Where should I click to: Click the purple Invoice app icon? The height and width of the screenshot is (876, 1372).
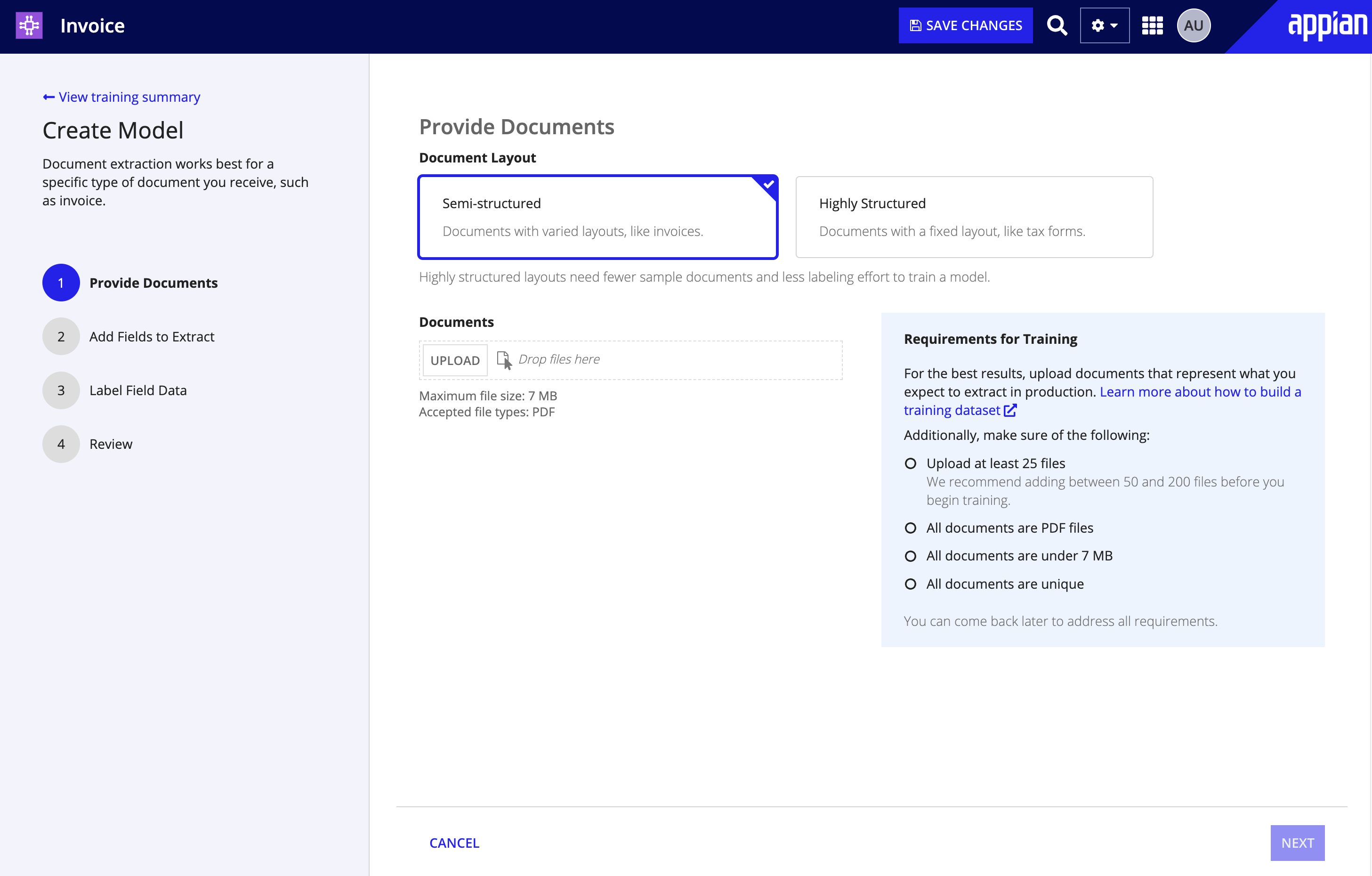point(29,25)
